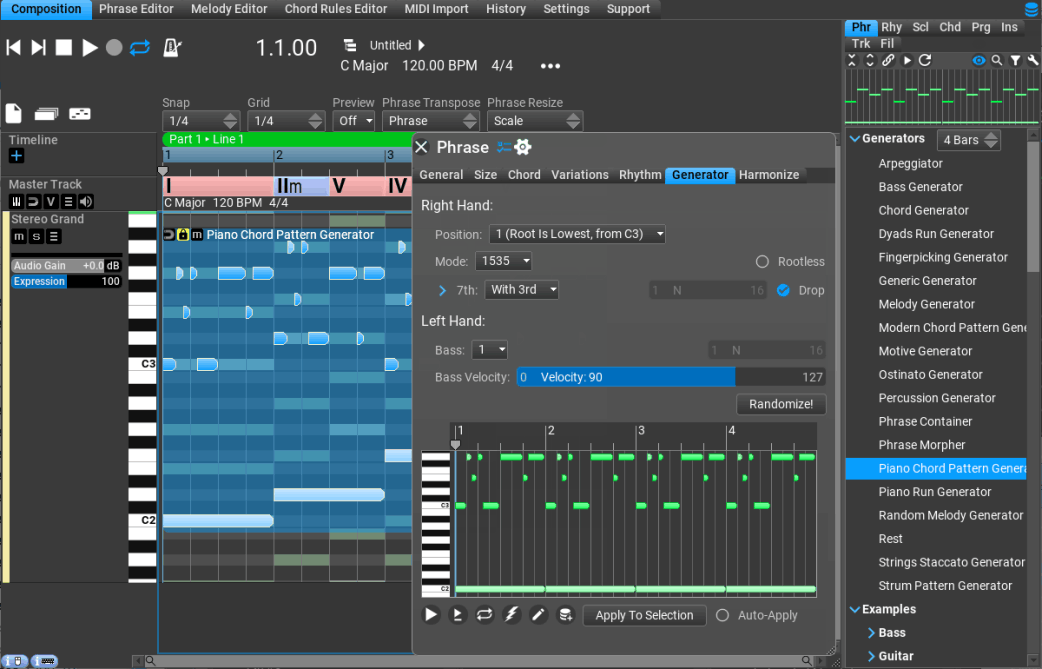Enable loop playback in the transport bar
The width and height of the screenshot is (1042, 669).
[x=139, y=47]
